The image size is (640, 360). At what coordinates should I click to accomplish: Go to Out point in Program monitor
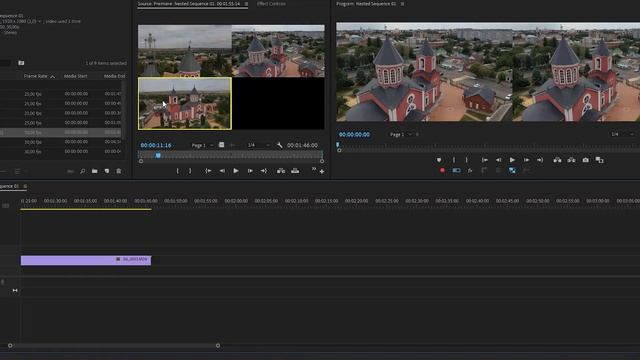click(540, 160)
